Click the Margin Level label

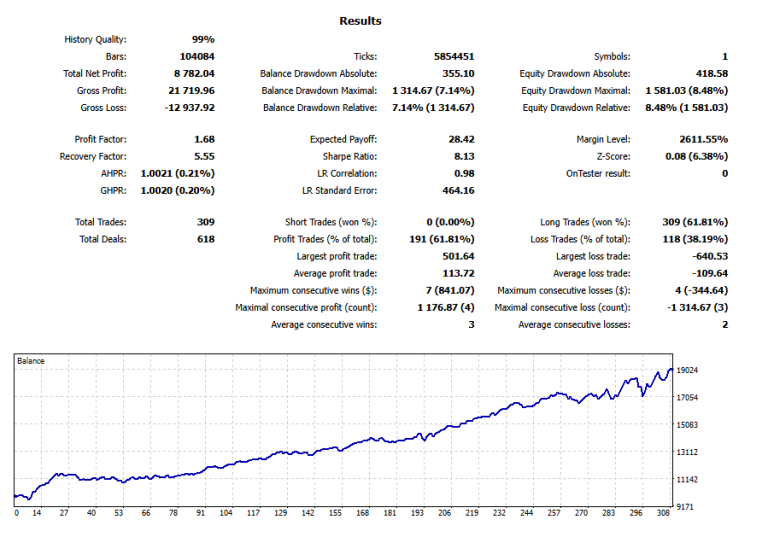(x=603, y=140)
